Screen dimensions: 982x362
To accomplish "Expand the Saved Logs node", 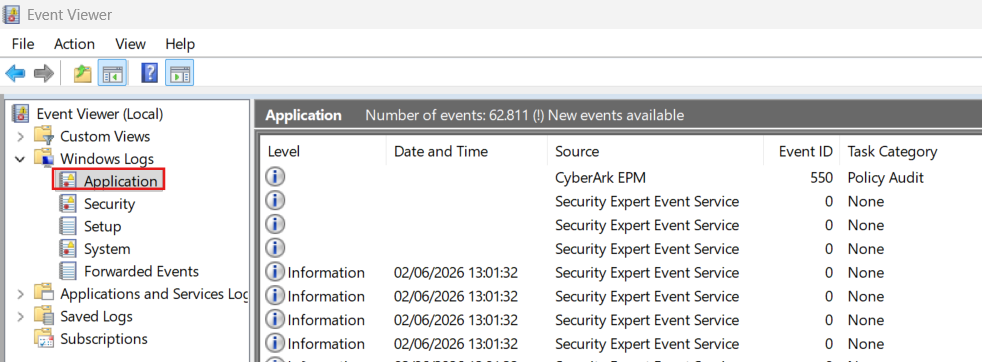I will (x=21, y=316).
